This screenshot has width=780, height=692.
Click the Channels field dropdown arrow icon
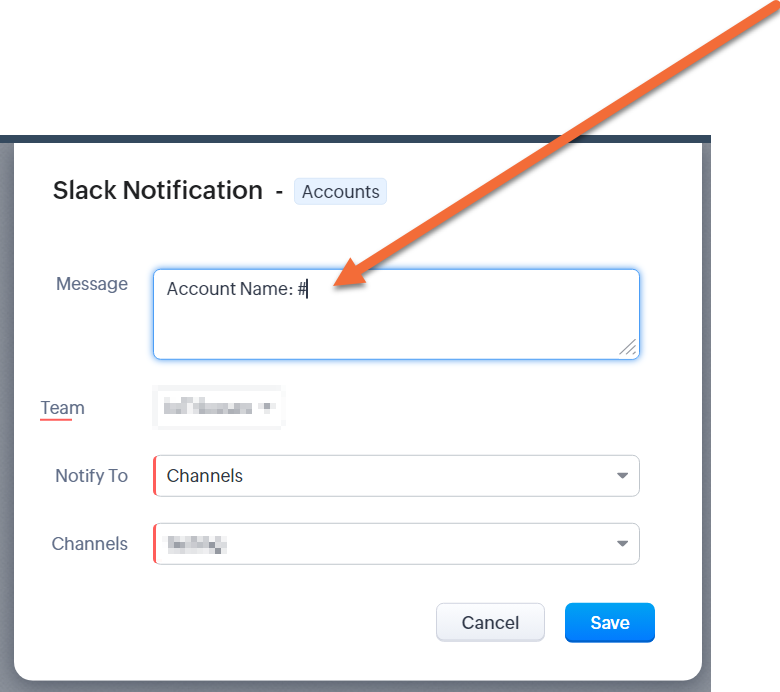pos(622,543)
